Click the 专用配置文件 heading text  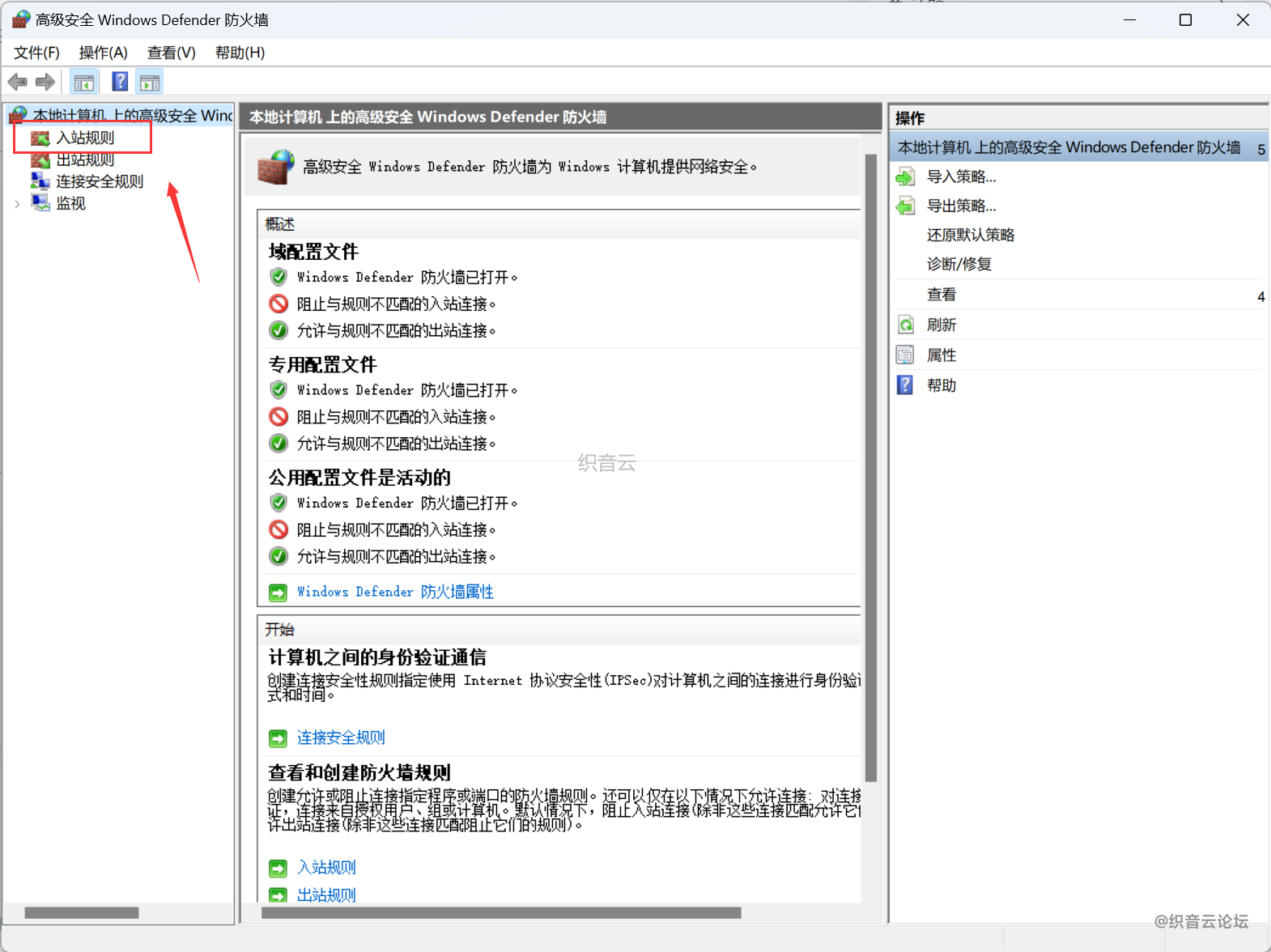point(322,364)
